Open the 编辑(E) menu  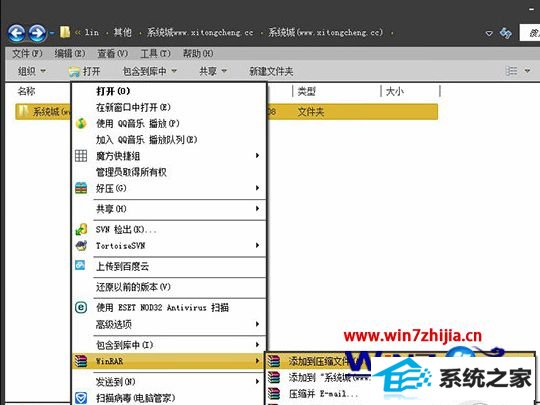pos(70,53)
